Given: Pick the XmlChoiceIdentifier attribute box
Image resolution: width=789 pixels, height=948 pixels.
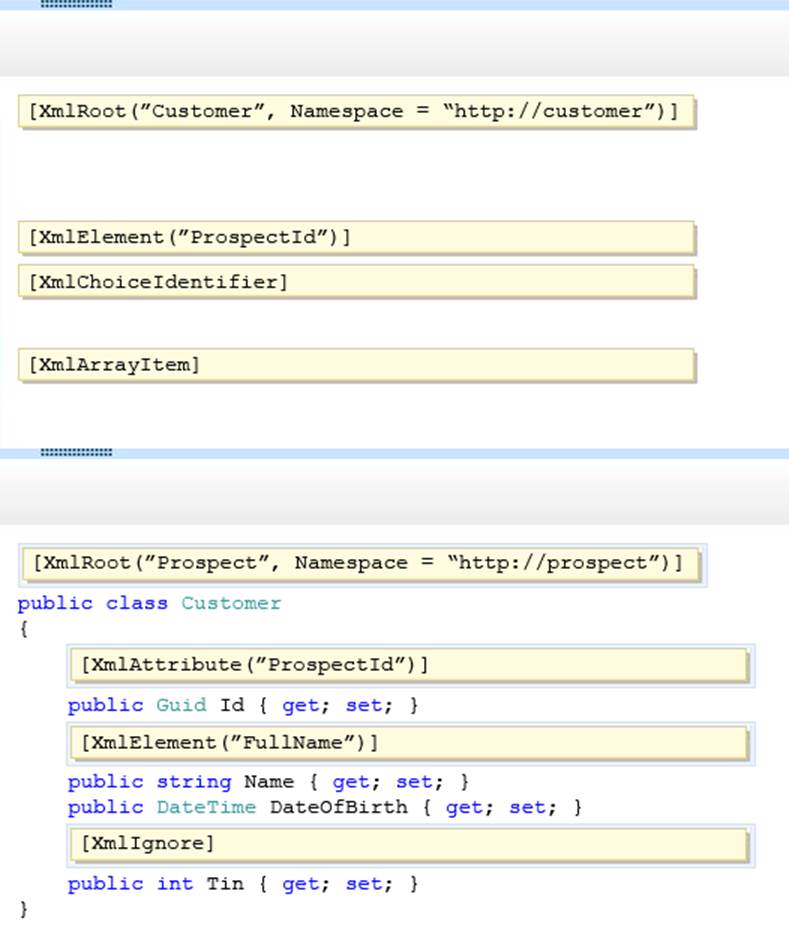Looking at the screenshot, I should pyautogui.click(x=355, y=282).
